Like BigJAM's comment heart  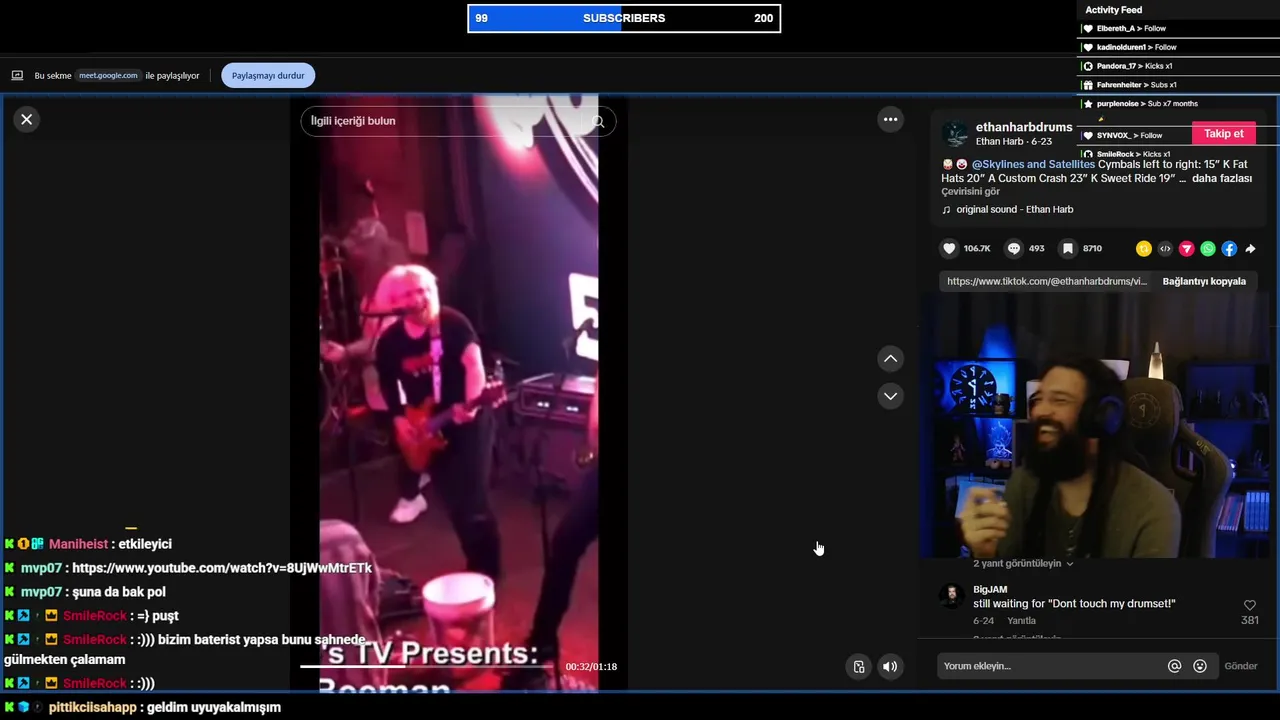pos(1249,605)
